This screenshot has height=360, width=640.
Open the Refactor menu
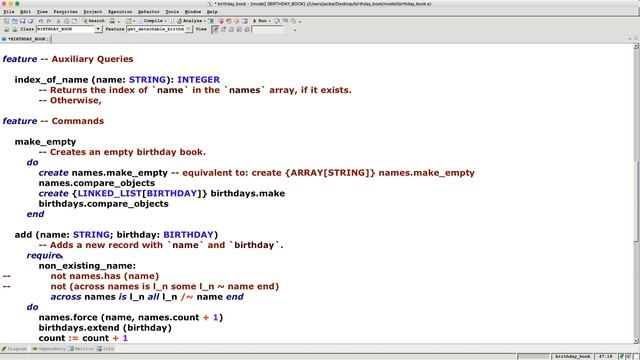(x=149, y=12)
